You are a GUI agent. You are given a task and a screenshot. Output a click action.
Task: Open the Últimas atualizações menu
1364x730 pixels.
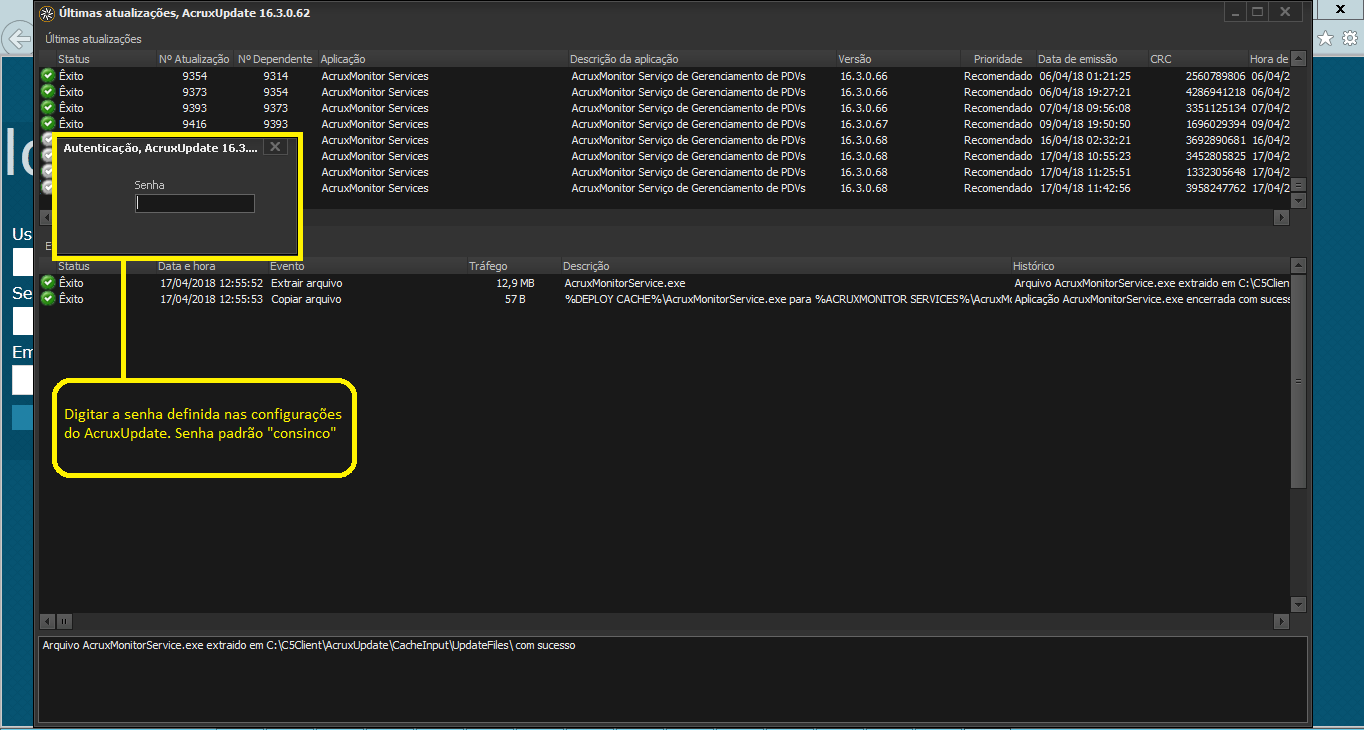[93, 39]
